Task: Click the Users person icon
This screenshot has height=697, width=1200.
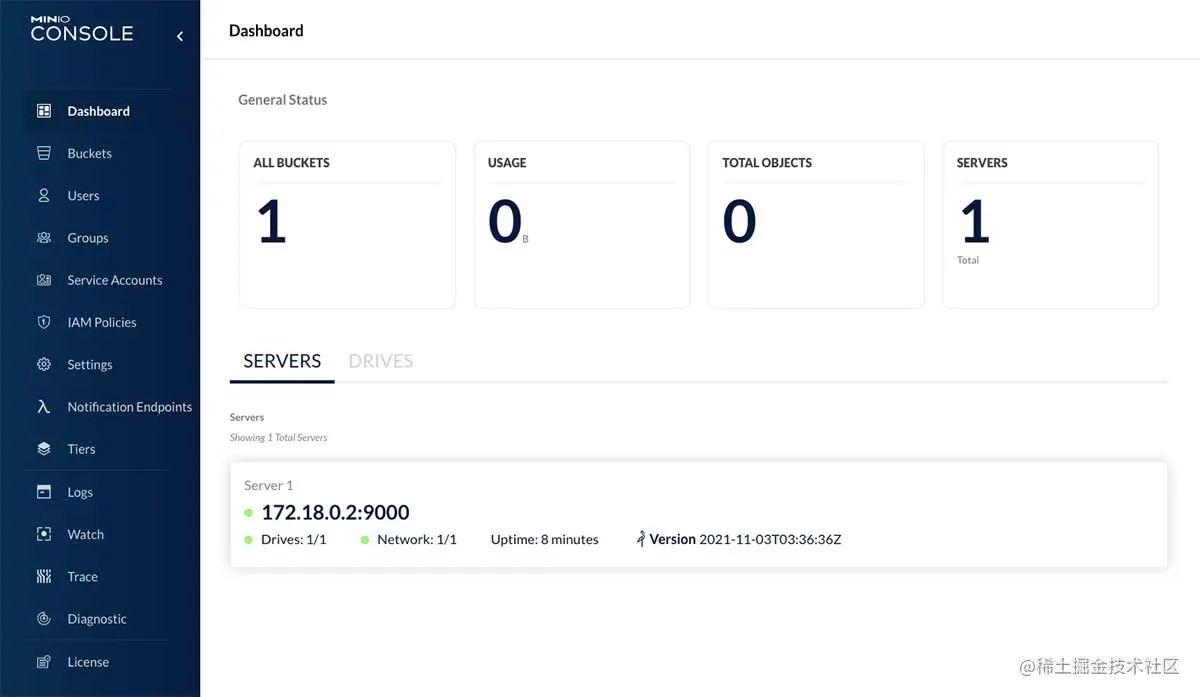Action: 43,196
